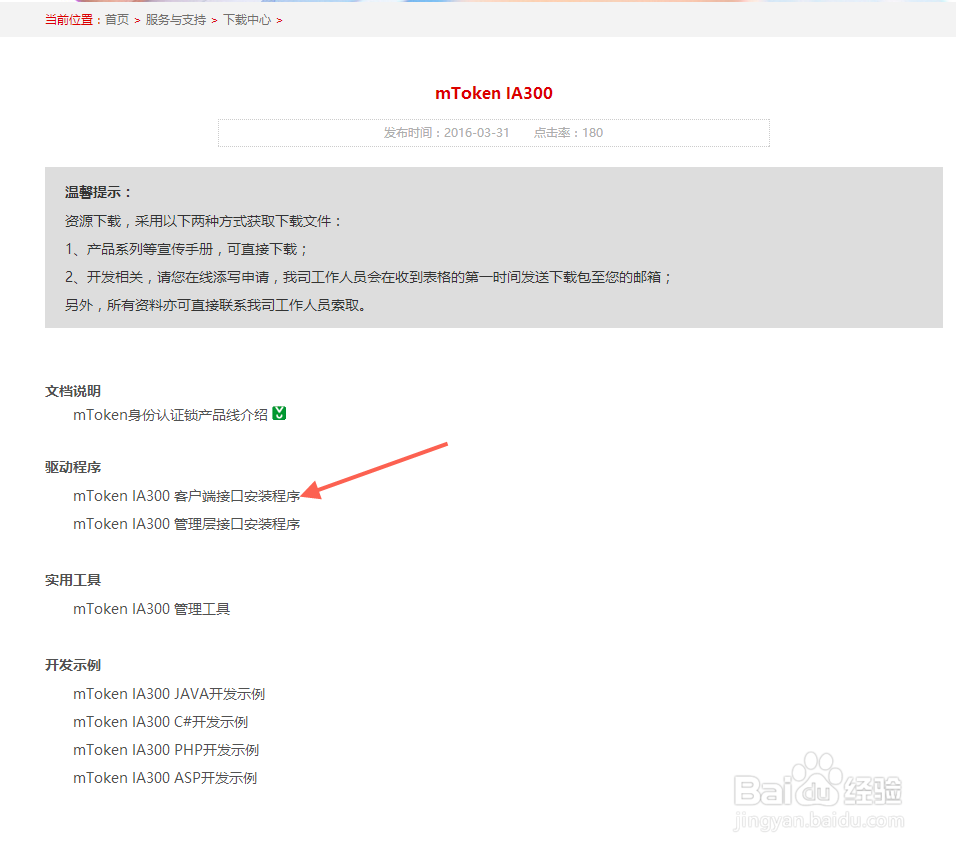Open mToken IA300 C#开发示例
956x854 pixels.
(x=160, y=722)
